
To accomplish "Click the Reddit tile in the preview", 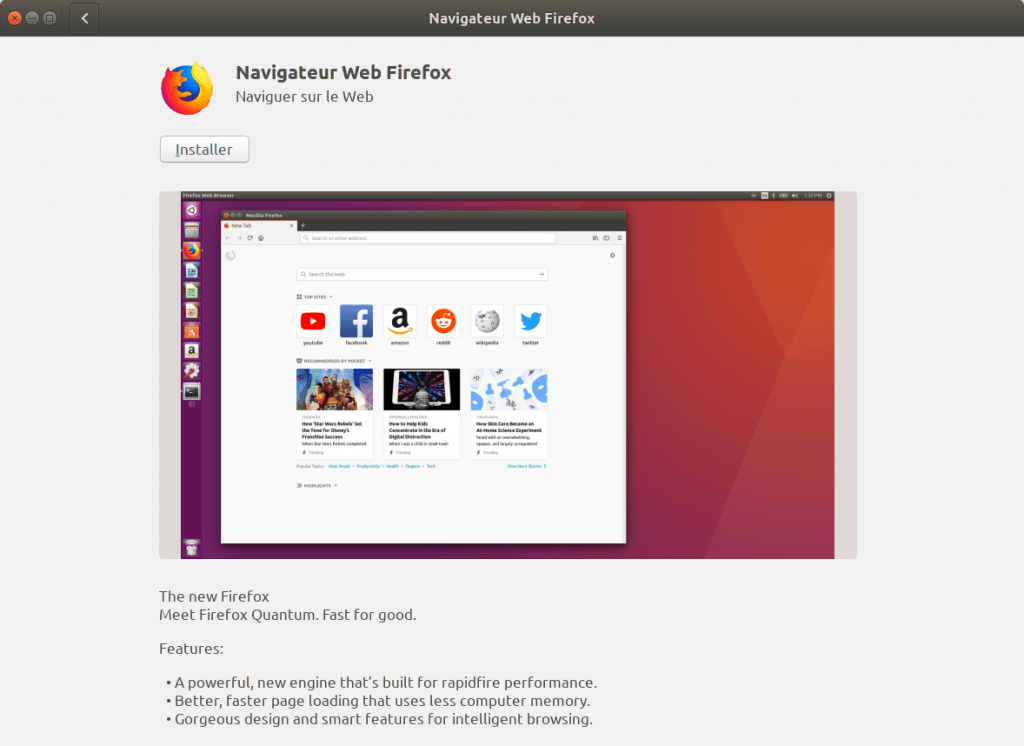I will tap(443, 321).
